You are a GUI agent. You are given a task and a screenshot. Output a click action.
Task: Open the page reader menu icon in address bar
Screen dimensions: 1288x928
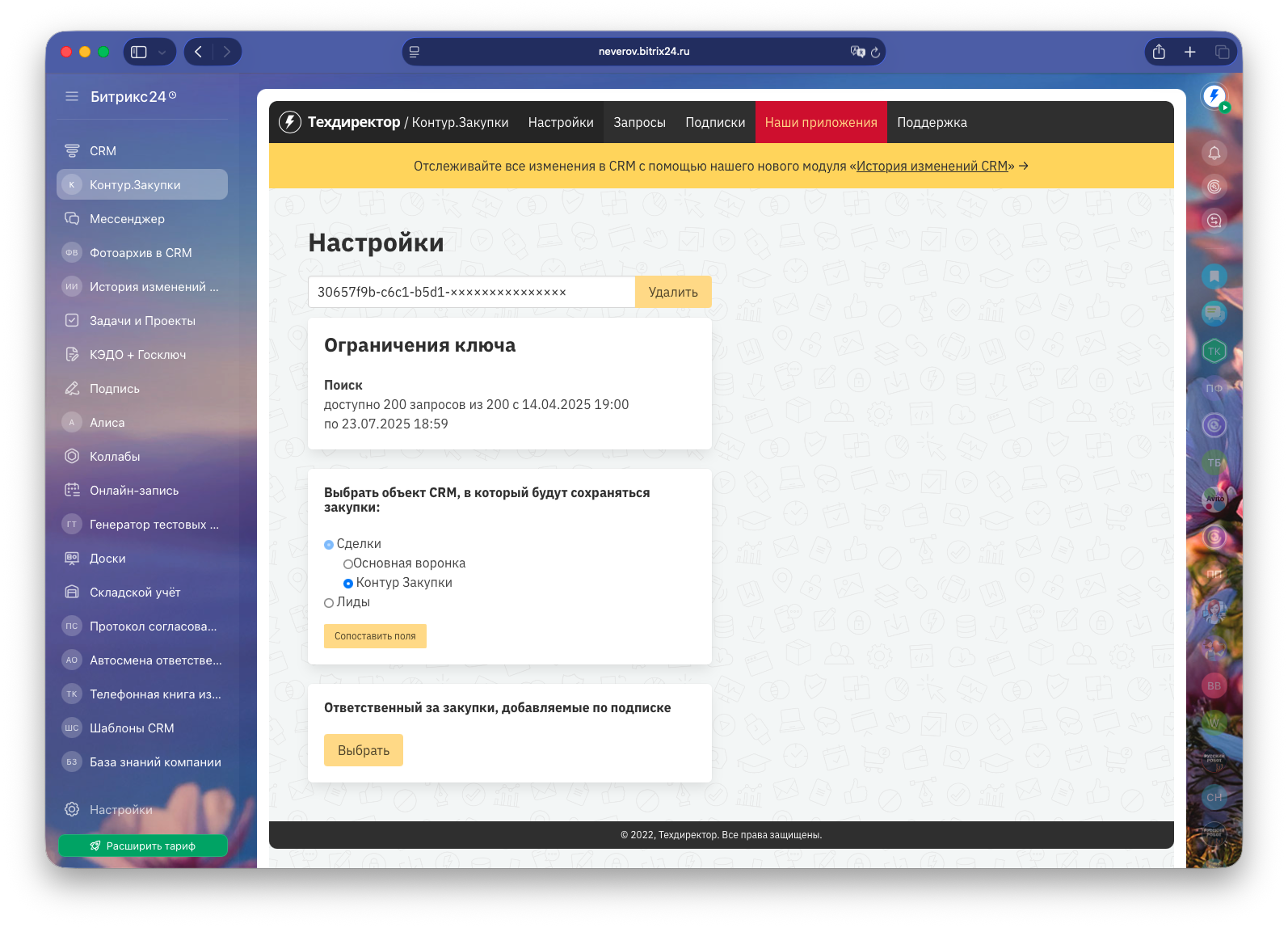[x=415, y=52]
